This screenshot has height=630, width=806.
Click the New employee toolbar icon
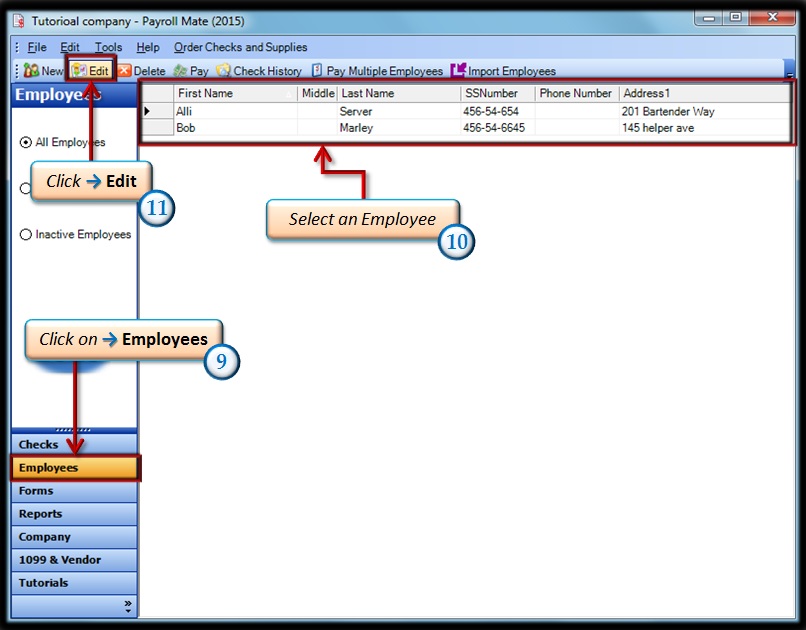click(x=31, y=70)
